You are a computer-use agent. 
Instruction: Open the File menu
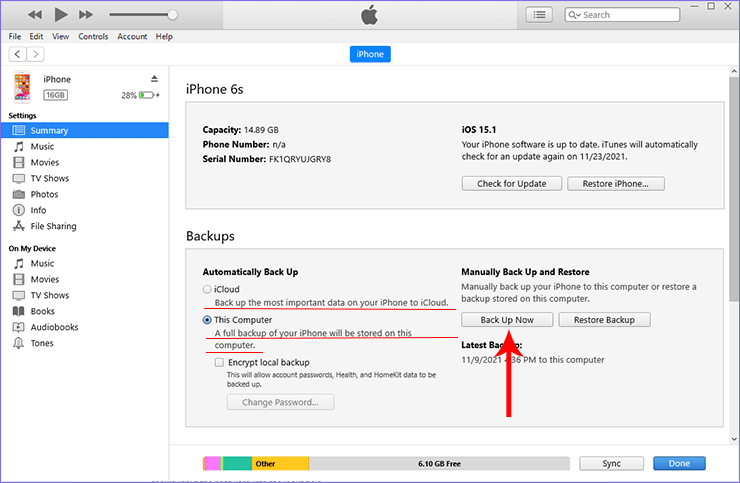click(x=15, y=36)
